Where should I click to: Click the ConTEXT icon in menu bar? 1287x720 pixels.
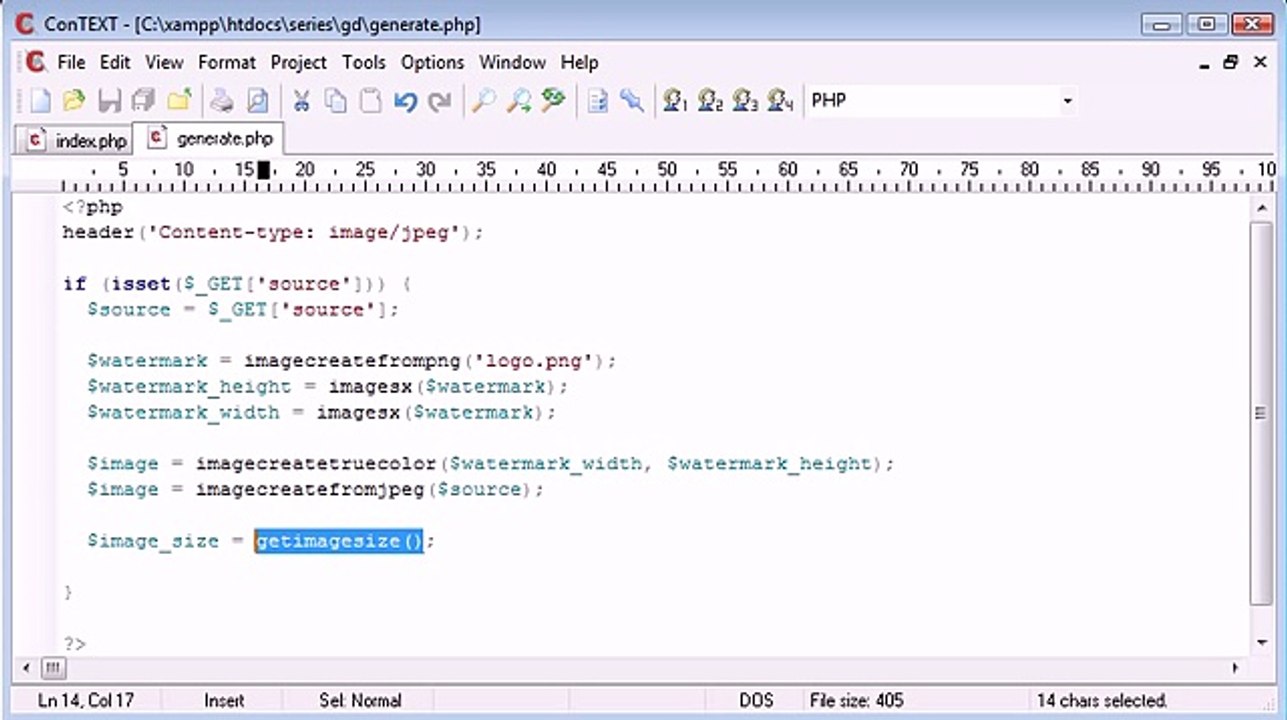coord(36,62)
